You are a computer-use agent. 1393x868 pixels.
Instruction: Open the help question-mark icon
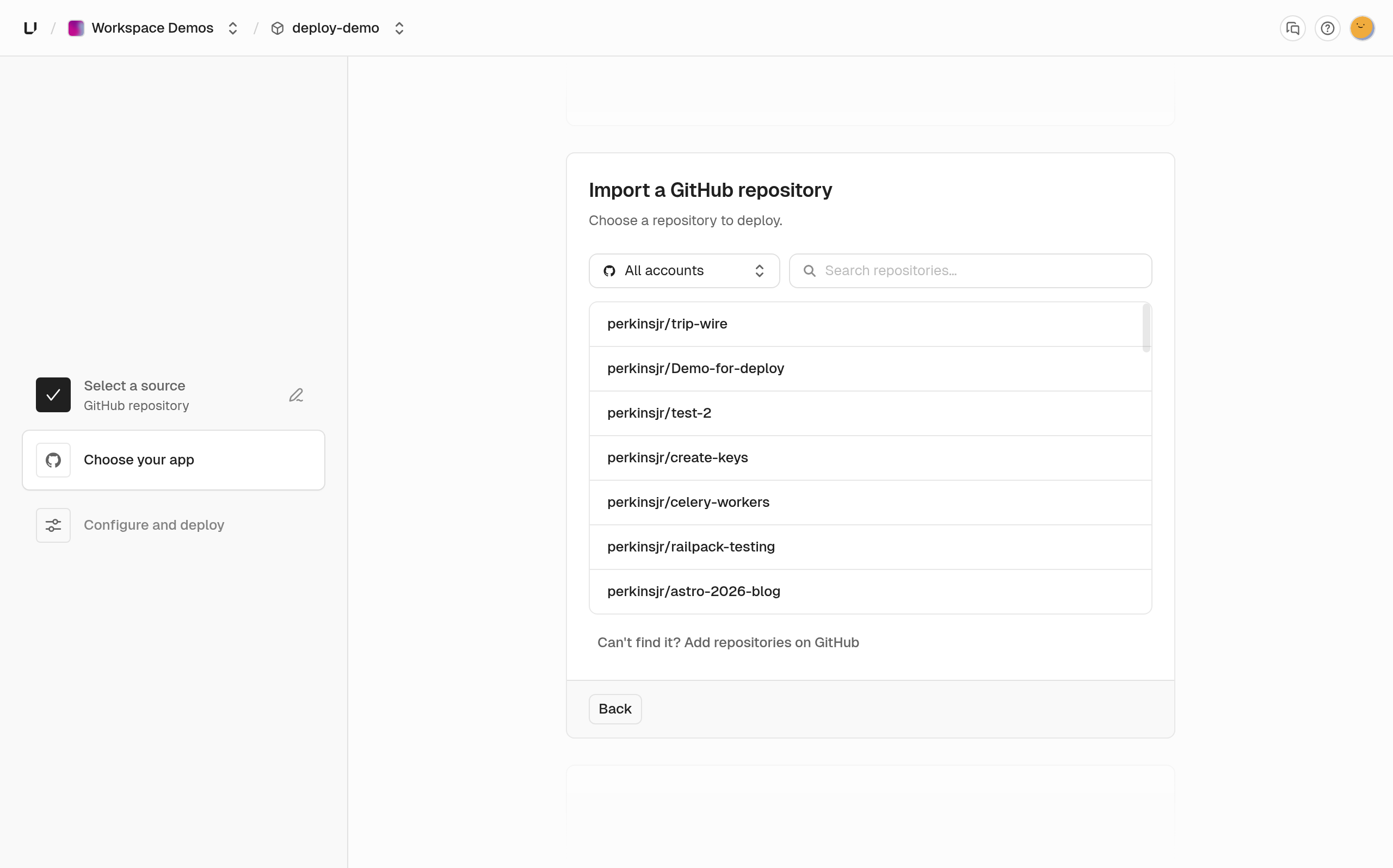1327,28
